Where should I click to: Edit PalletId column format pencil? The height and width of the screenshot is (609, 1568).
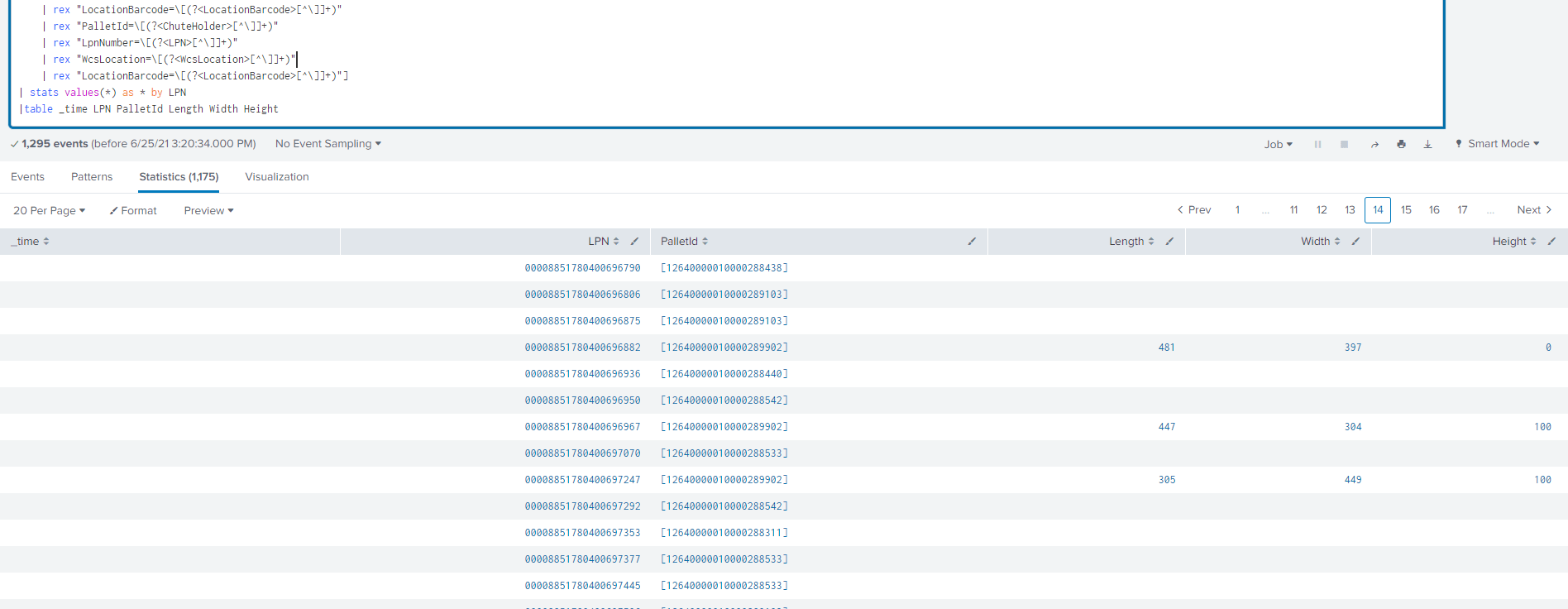pos(972,242)
